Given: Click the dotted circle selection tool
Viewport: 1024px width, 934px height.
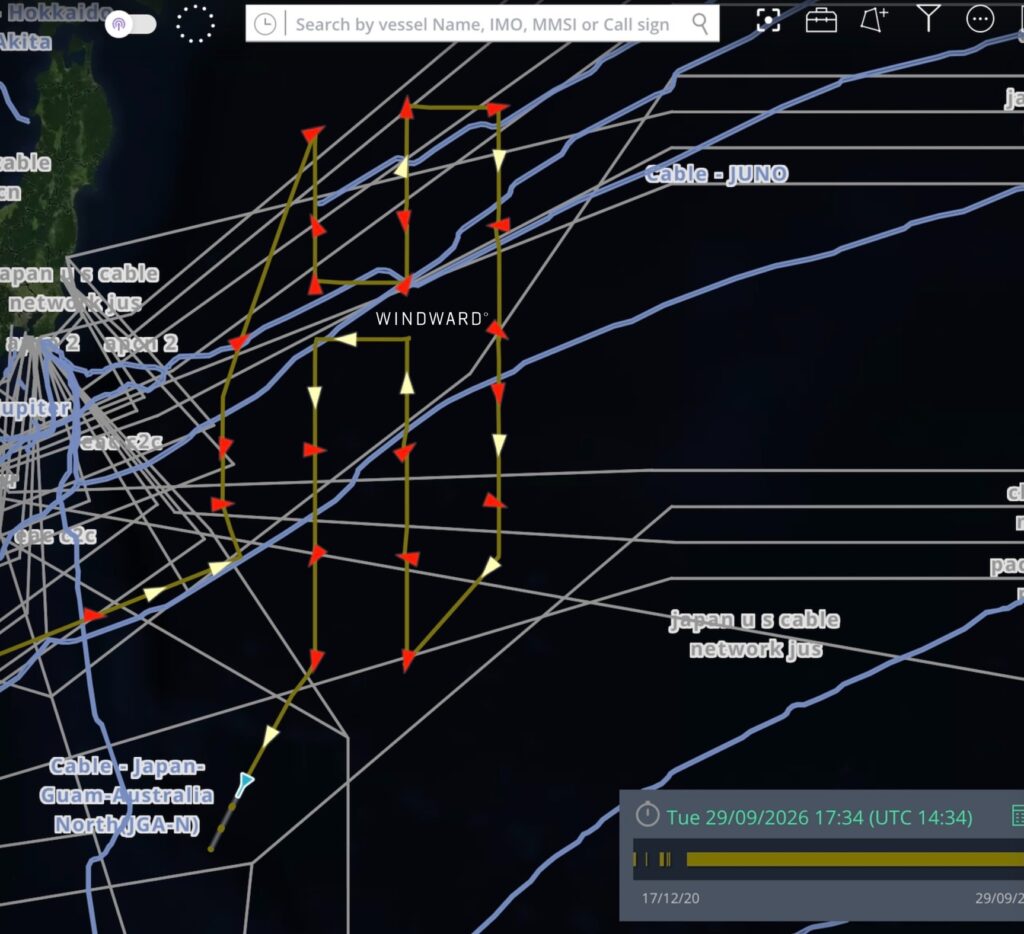Looking at the screenshot, I should 195,24.
